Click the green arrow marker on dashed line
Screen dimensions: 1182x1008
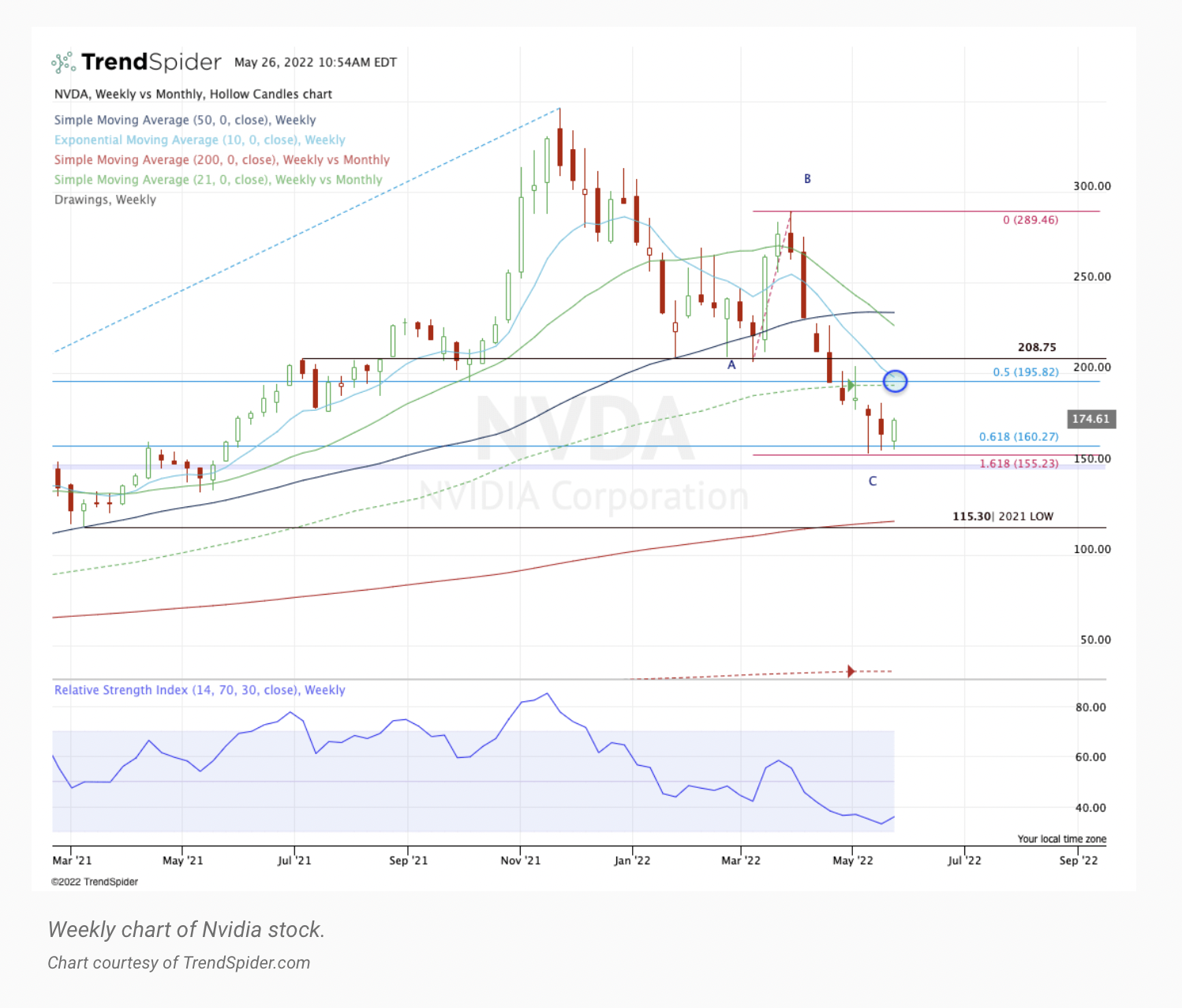pyautogui.click(x=851, y=385)
